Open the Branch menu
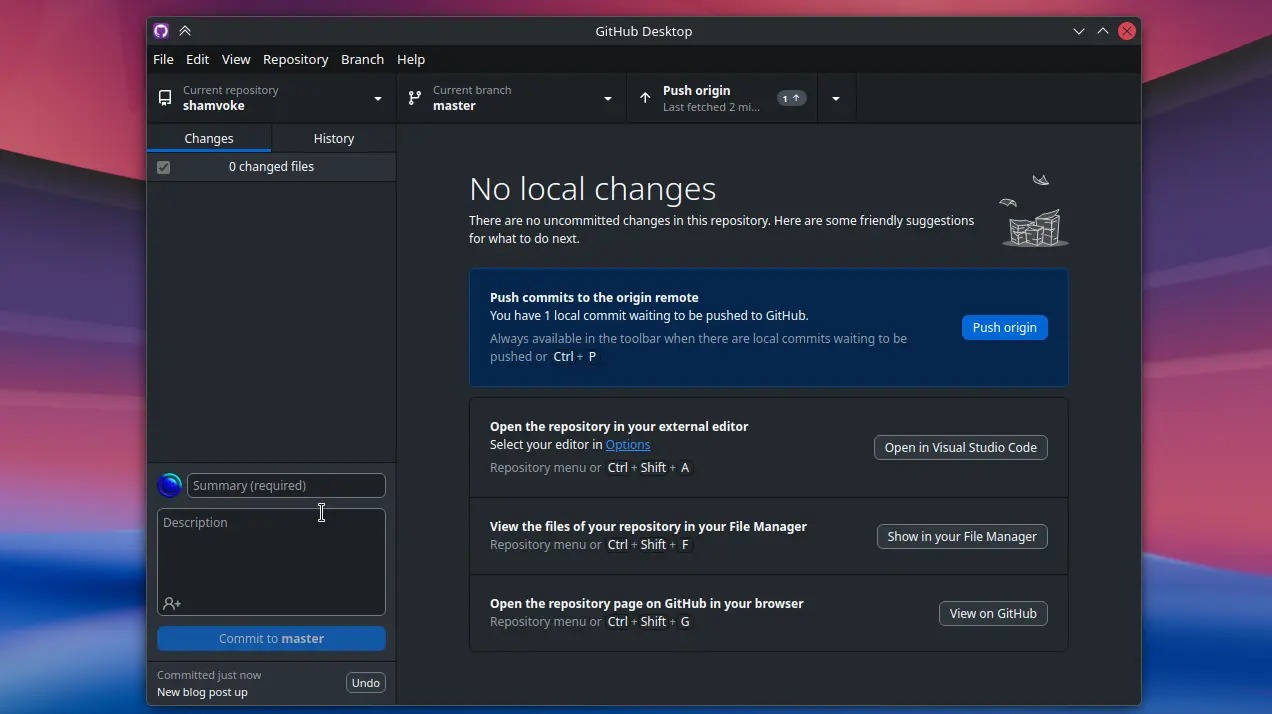Image resolution: width=1272 pixels, height=714 pixels. click(x=362, y=59)
